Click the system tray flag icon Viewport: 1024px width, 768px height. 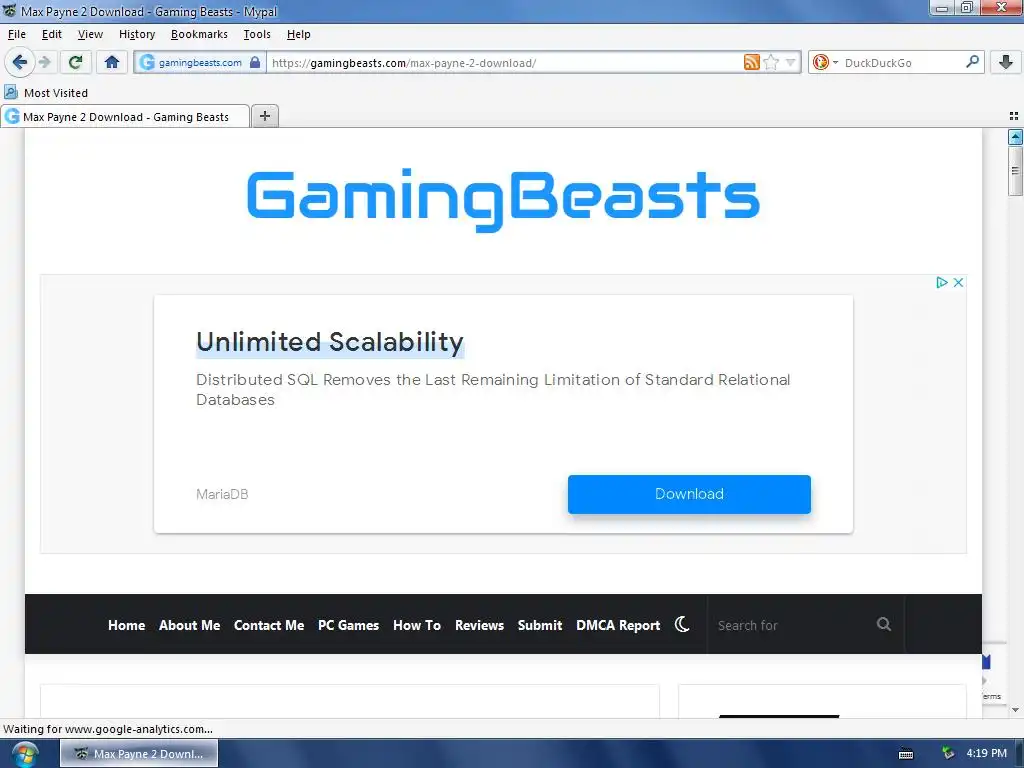948,754
